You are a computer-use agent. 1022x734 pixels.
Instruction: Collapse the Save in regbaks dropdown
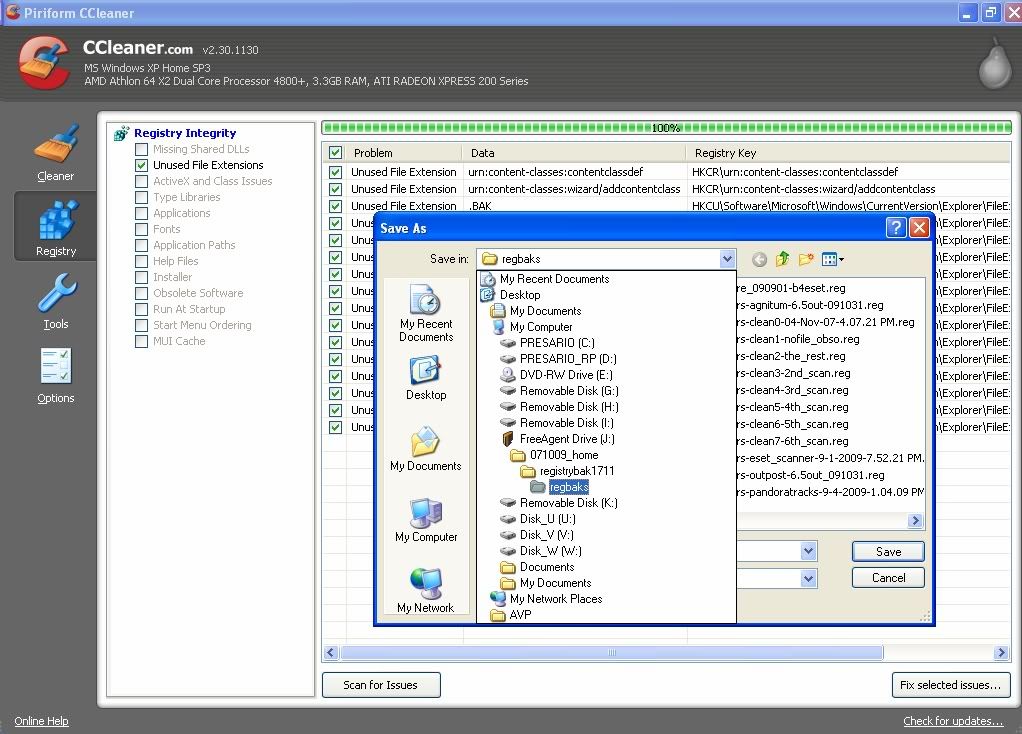click(x=727, y=259)
